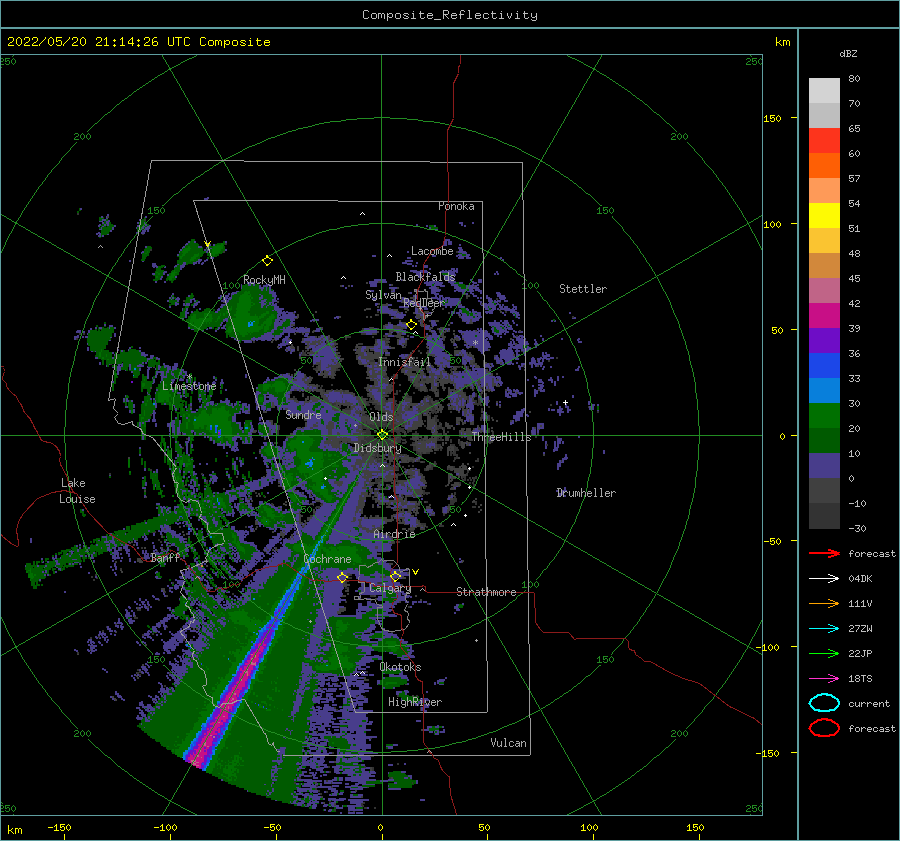Click the 04DK legend text
This screenshot has width=900, height=841.
click(860, 578)
